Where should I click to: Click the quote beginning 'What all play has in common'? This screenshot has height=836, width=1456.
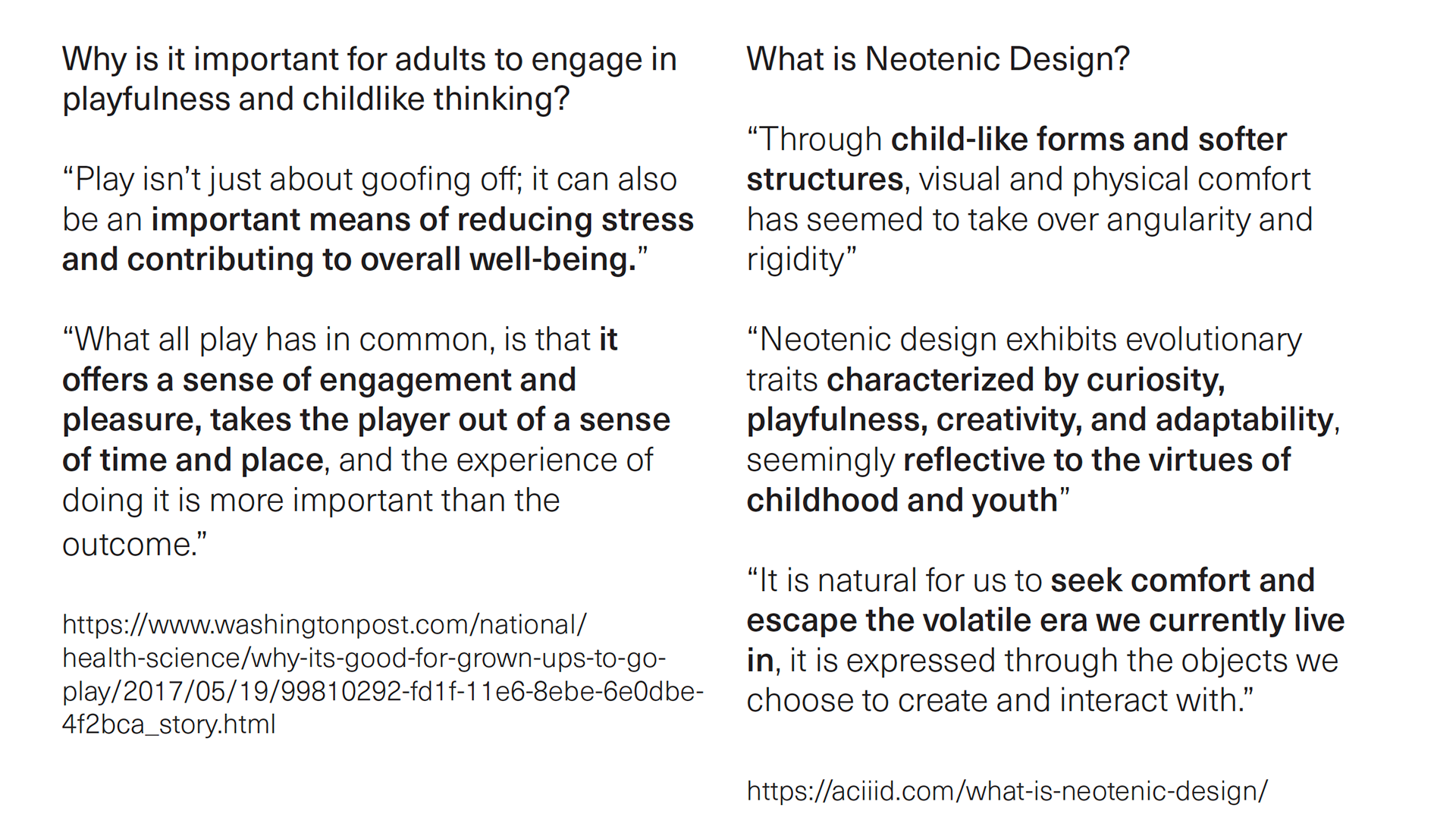(x=366, y=442)
